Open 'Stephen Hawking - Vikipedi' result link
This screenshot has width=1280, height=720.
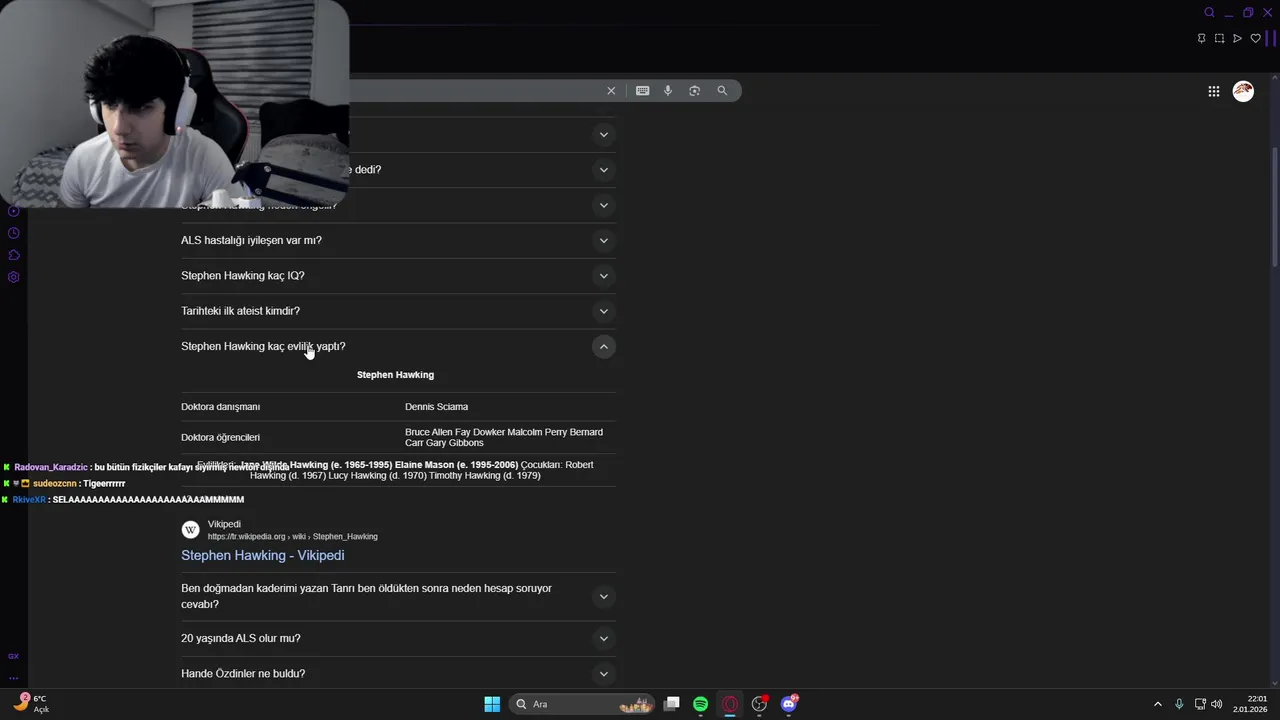(x=263, y=555)
